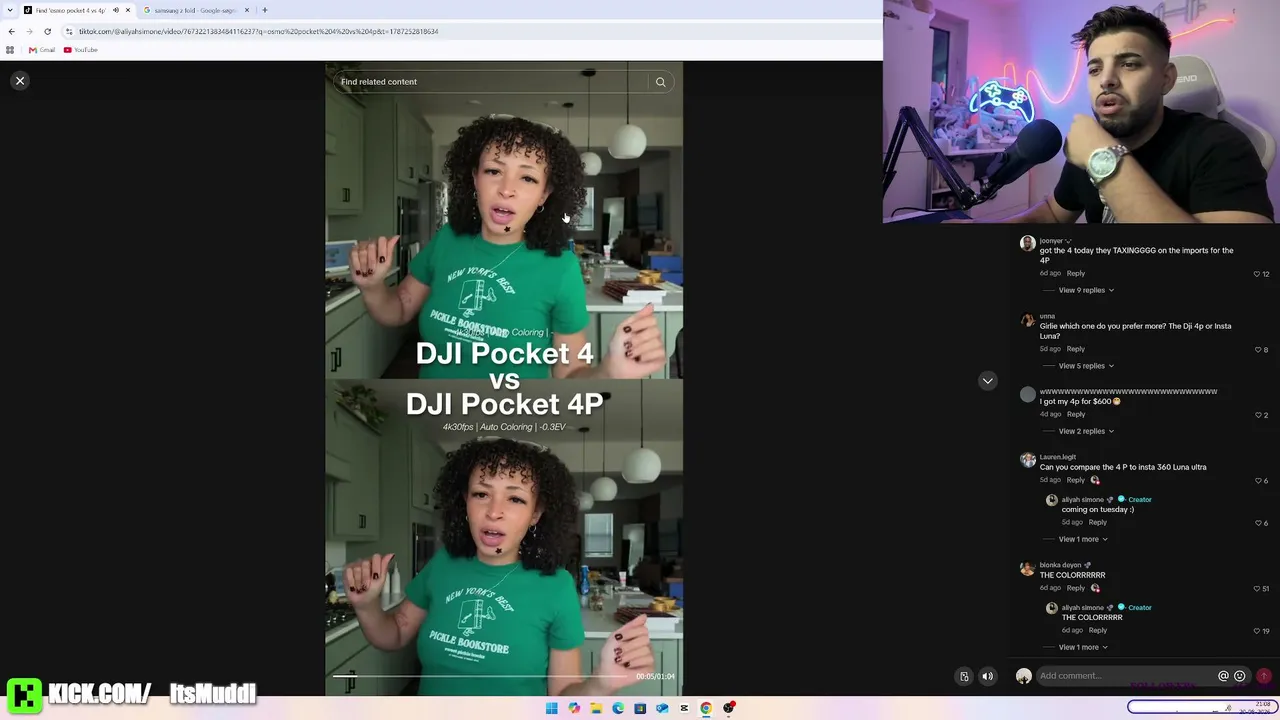Screen dimensions: 1280x720
Task: Click bionka deyon's username
Action: [x=1060, y=565]
